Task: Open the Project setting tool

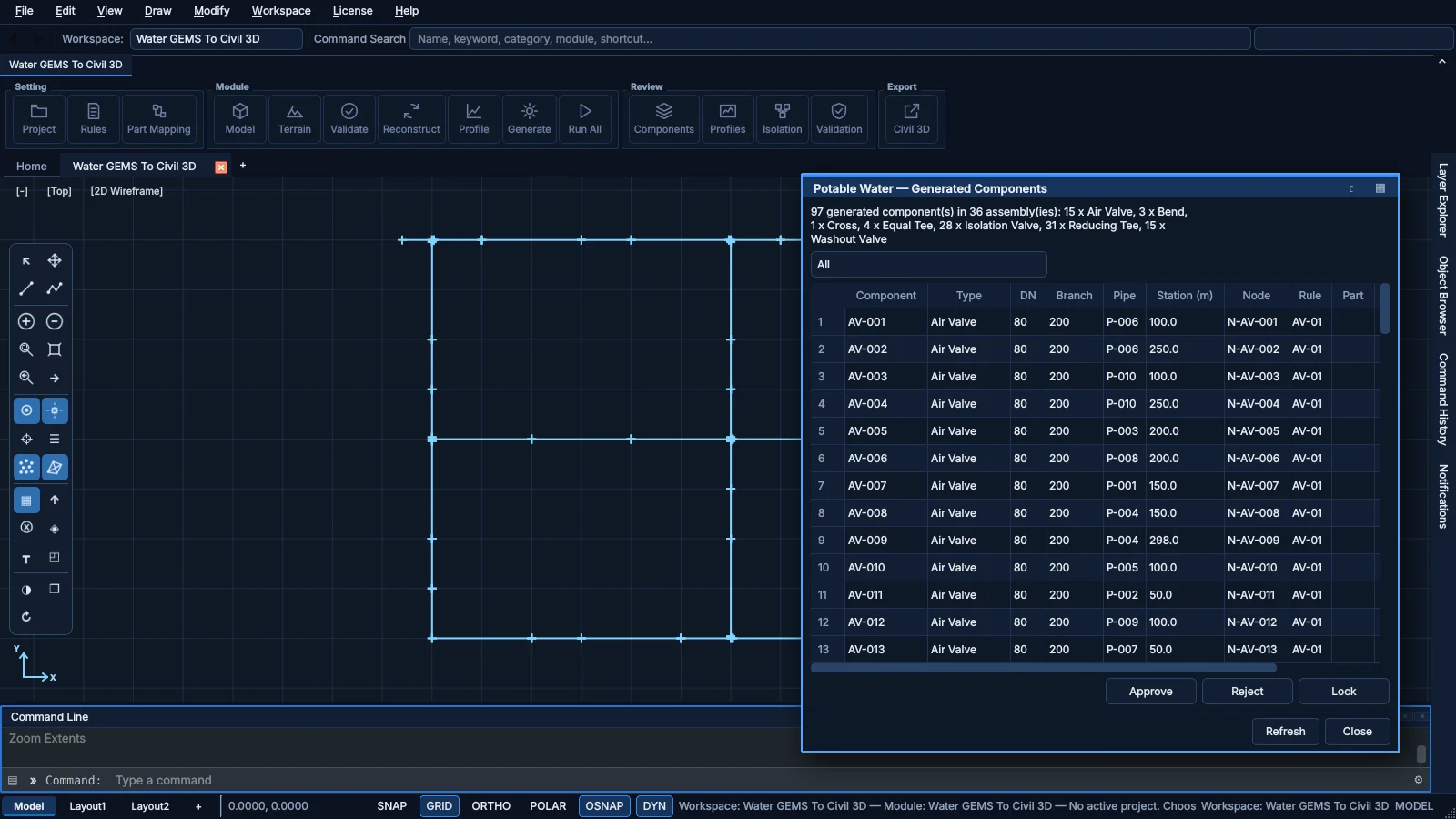Action: [38, 119]
